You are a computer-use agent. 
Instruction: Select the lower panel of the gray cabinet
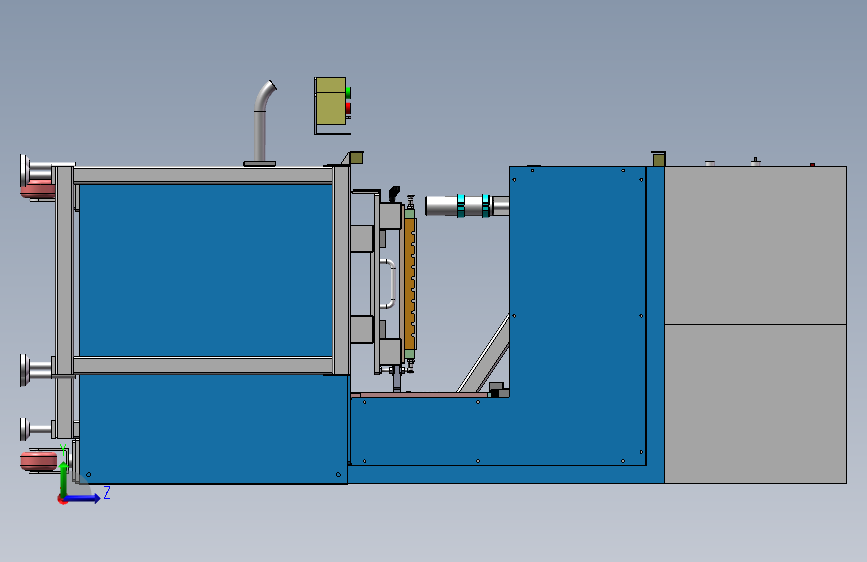pos(755,404)
